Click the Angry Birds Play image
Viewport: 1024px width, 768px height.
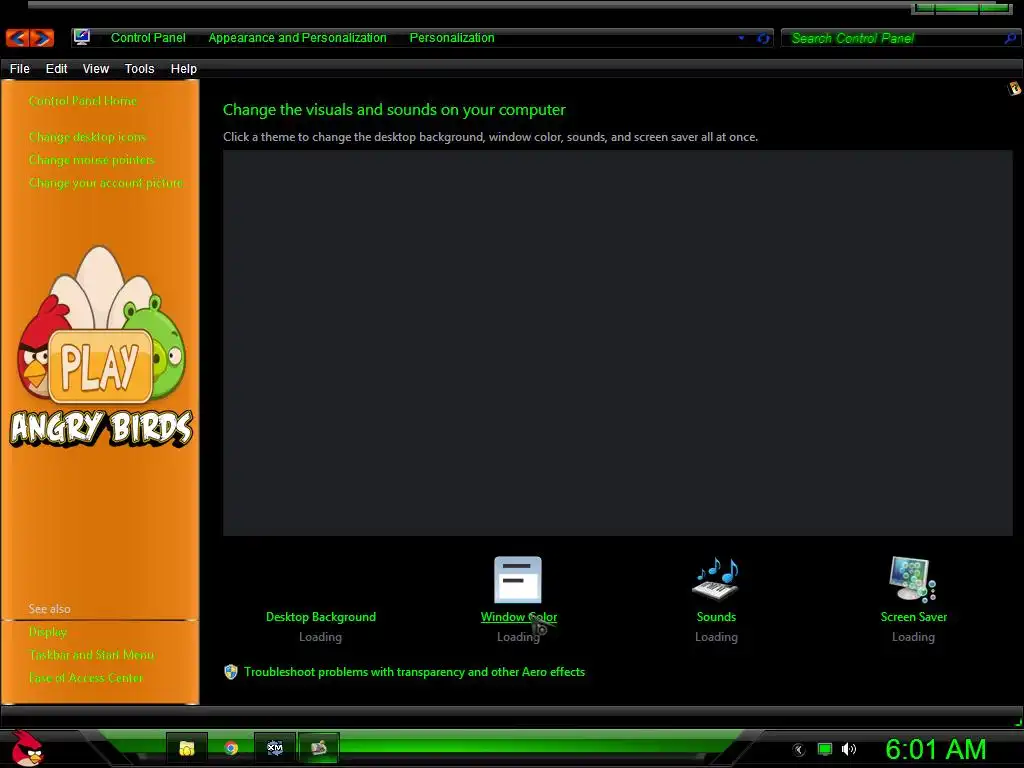(101, 347)
